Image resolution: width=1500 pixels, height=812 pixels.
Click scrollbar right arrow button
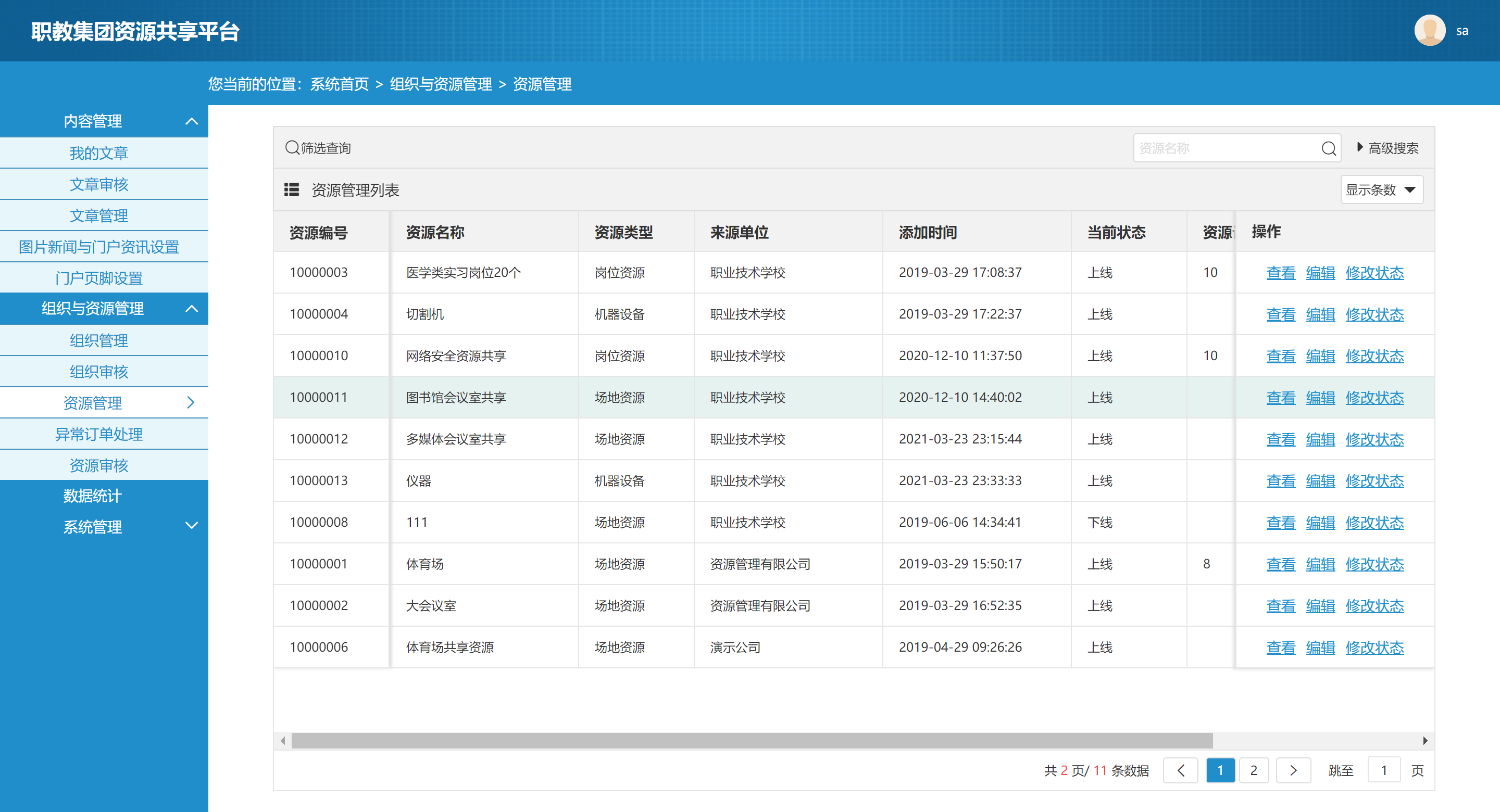click(x=1425, y=740)
